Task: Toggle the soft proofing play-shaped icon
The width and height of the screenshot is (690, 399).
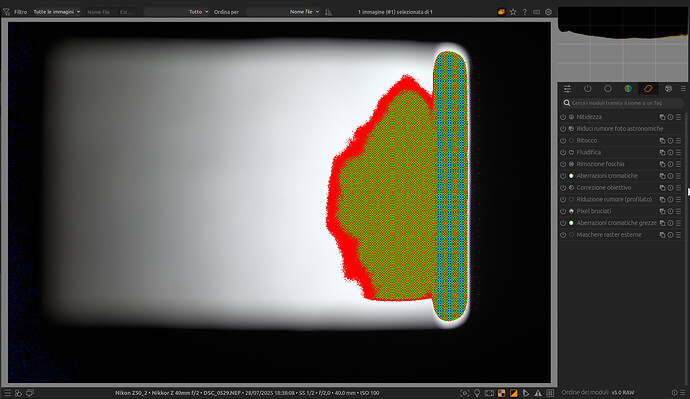Action: [x=526, y=393]
